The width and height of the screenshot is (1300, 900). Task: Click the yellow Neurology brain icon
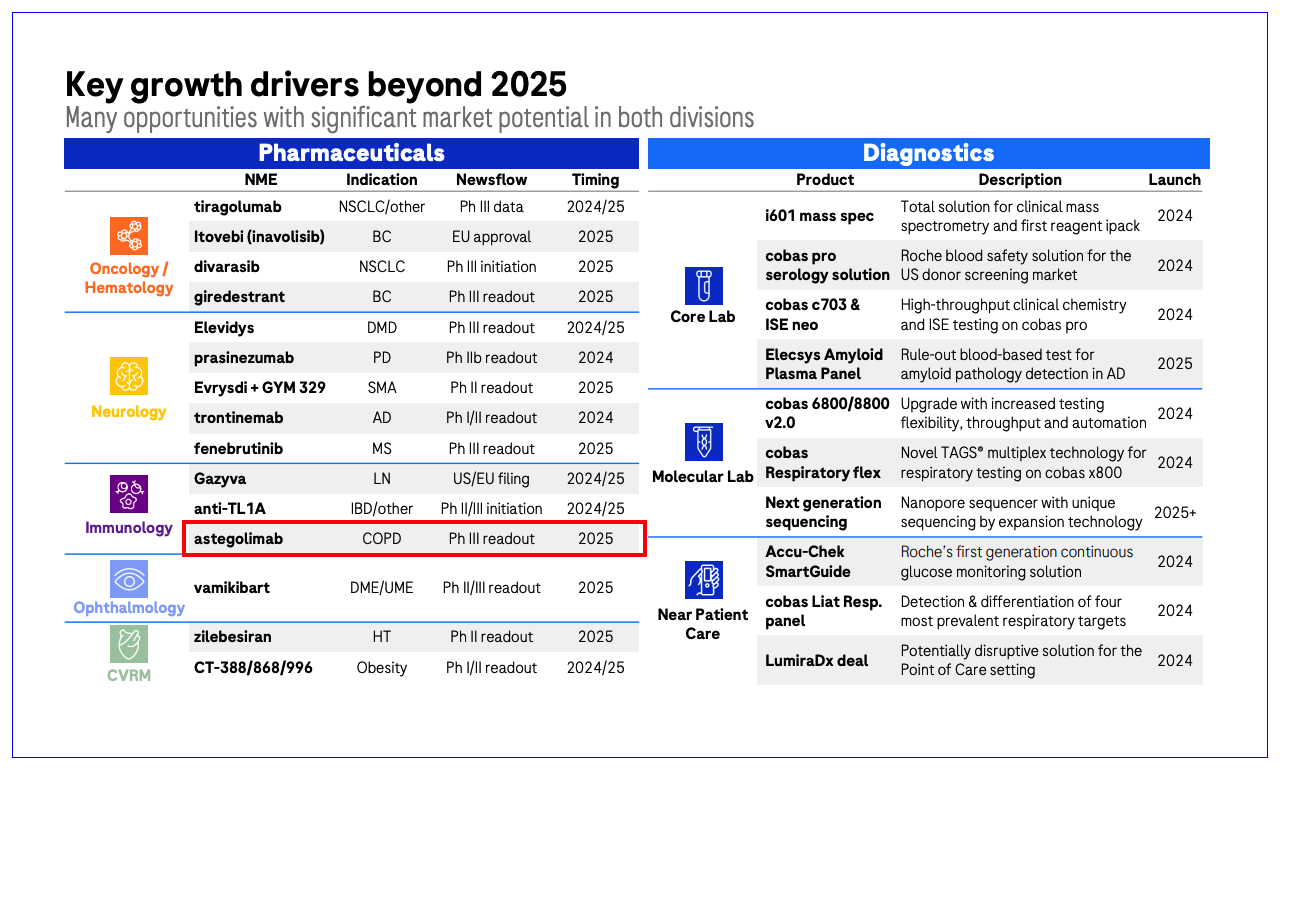[x=128, y=377]
